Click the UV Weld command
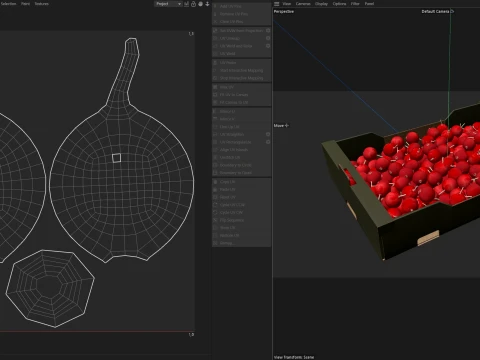Image resolution: width=480 pixels, height=360 pixels. (241, 54)
